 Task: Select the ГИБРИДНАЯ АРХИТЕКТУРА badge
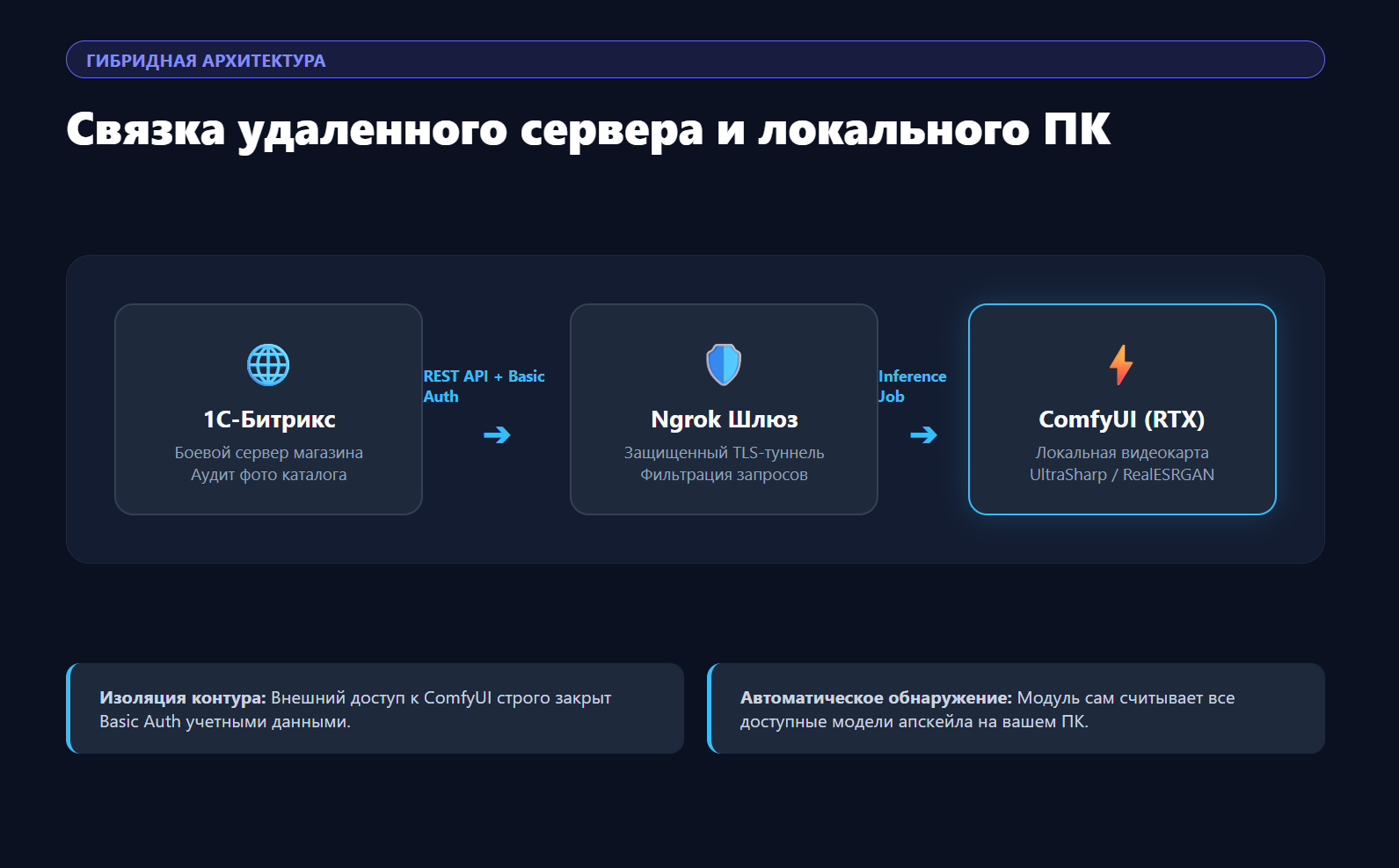pyautogui.click(x=695, y=60)
